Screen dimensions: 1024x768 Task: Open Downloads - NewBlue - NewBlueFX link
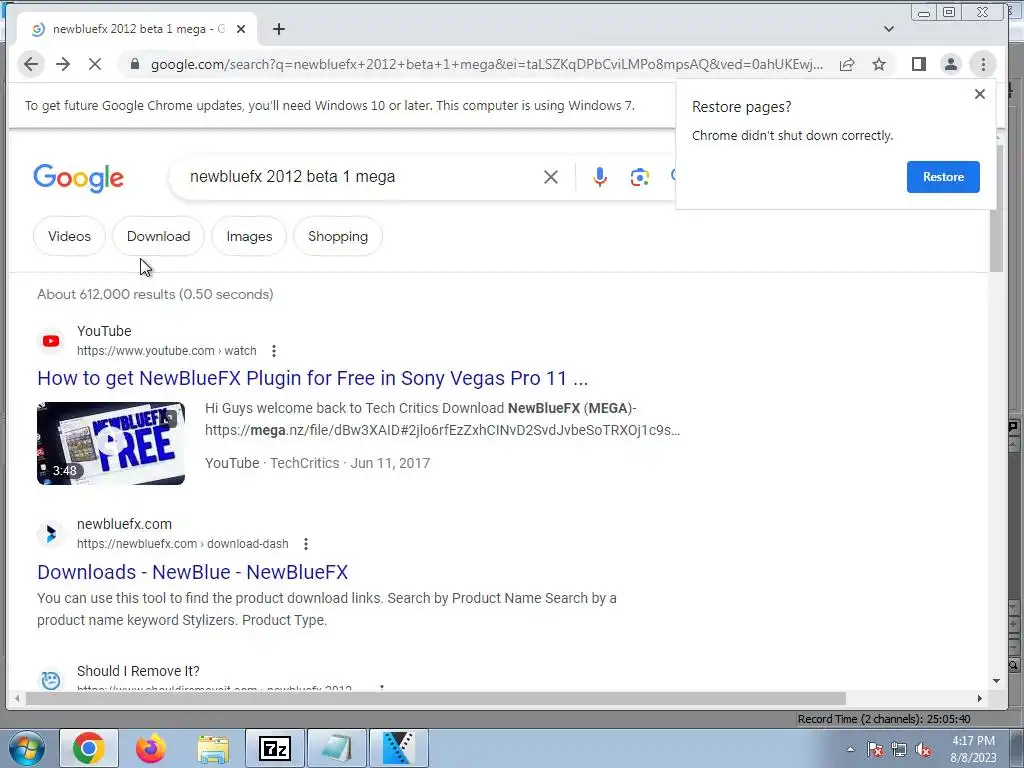(x=193, y=572)
